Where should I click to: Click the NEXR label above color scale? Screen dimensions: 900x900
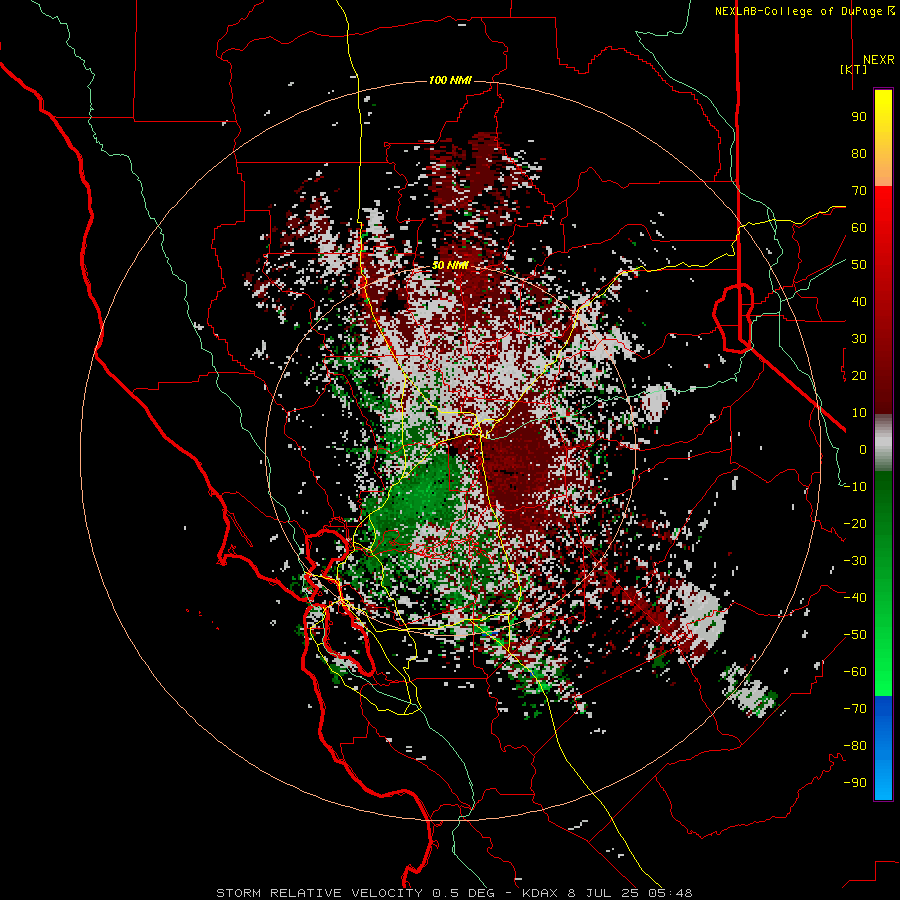pos(879,60)
